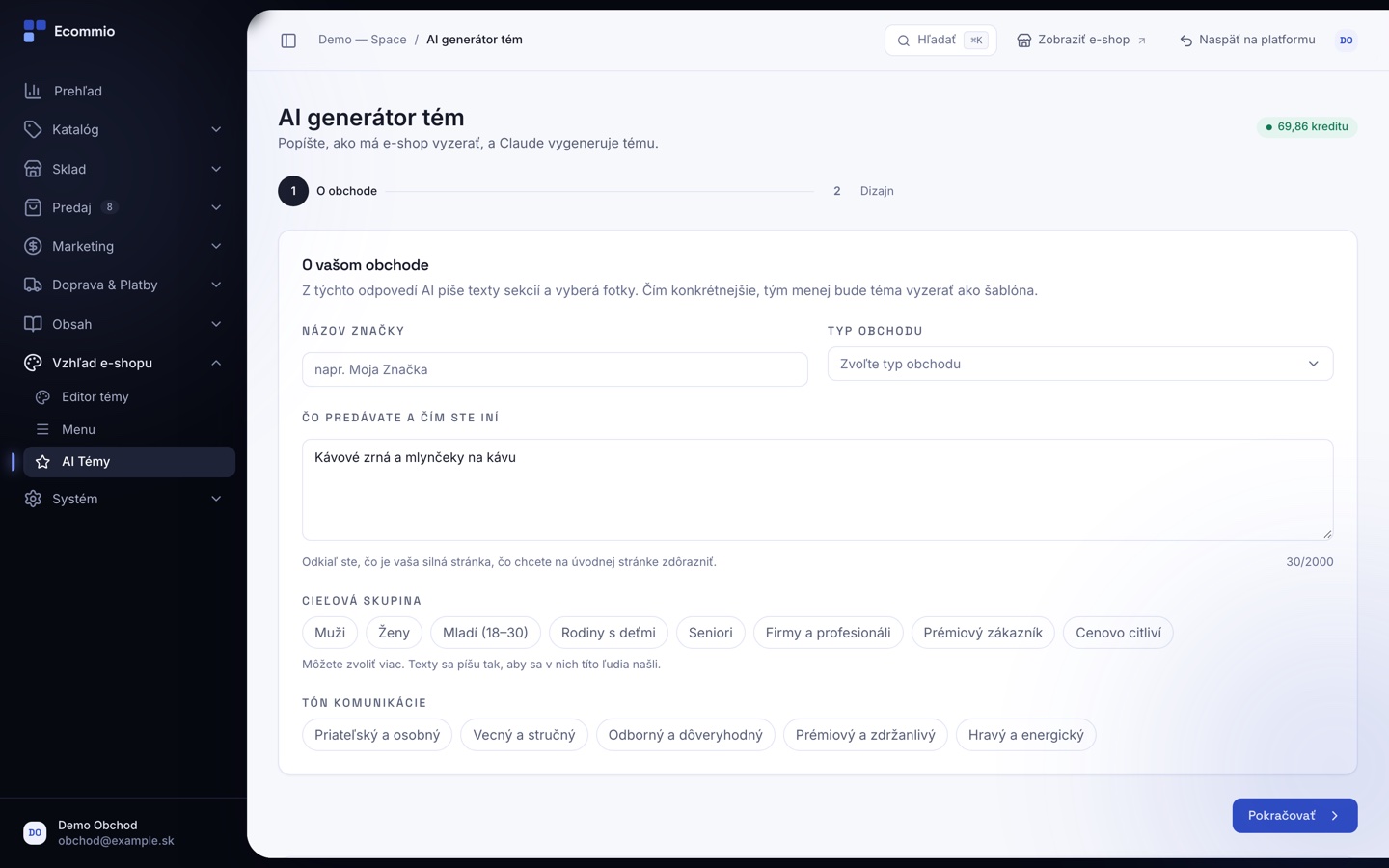Image resolution: width=1389 pixels, height=868 pixels.
Task: Click the Pokračovať button
Action: click(1294, 816)
